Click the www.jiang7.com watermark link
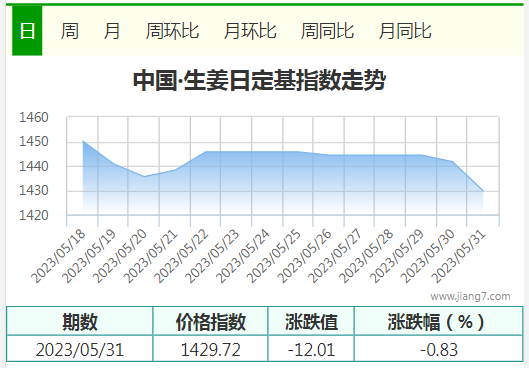The image size is (529, 368). point(470,296)
